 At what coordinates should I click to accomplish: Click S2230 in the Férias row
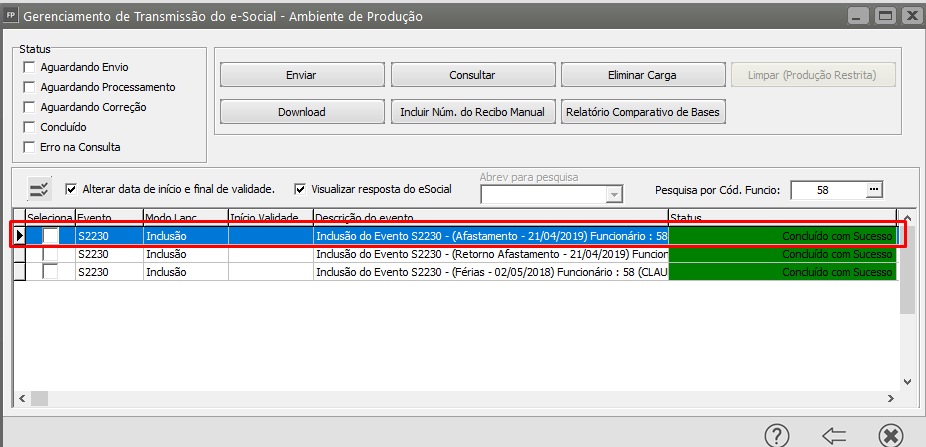coord(109,272)
